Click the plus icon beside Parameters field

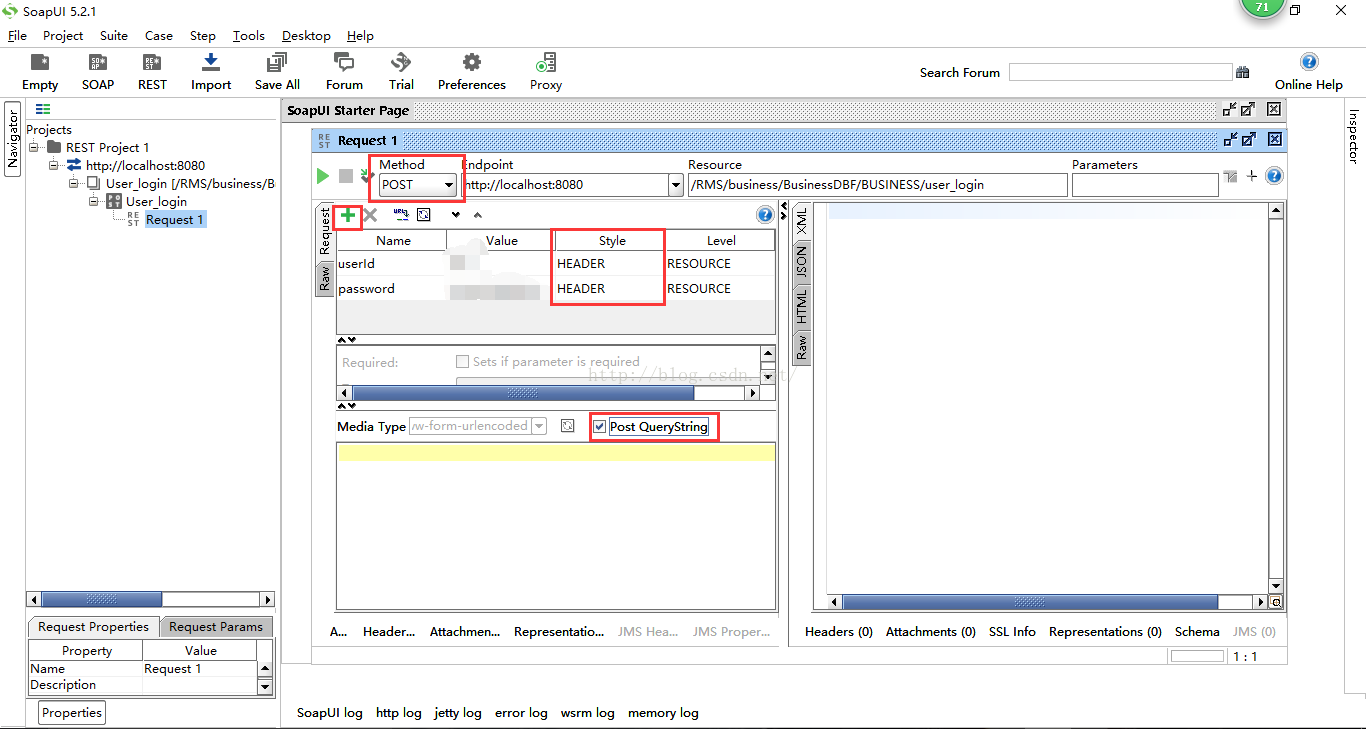tap(1251, 177)
